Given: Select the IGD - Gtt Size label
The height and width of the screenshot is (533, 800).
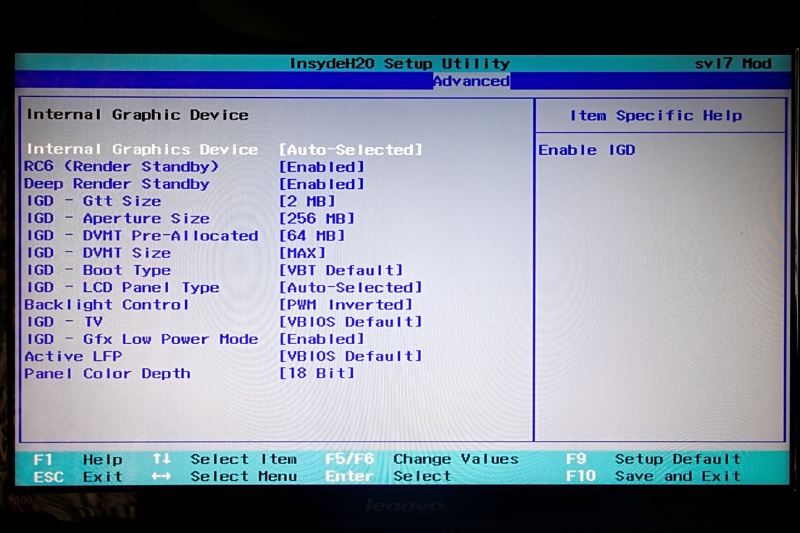Looking at the screenshot, I should (94, 201).
